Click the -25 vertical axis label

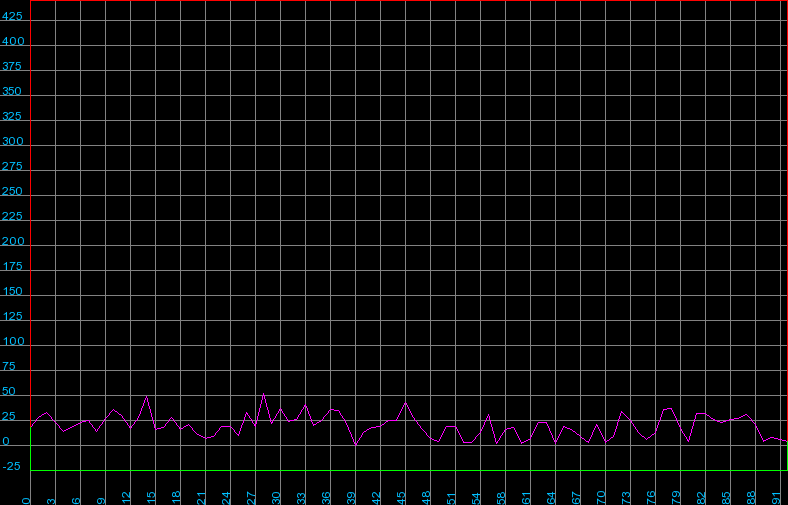12,466
